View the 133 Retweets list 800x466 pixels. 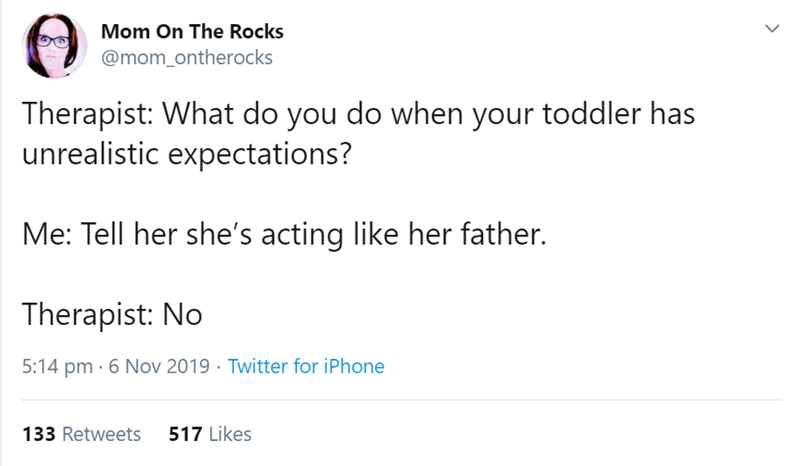click(x=81, y=434)
